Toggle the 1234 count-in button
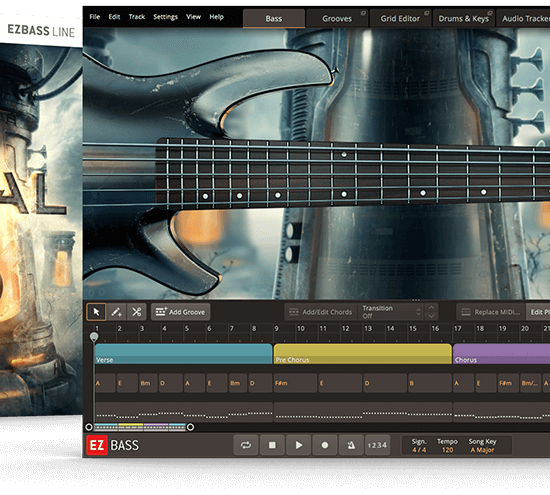Image resolution: width=550 pixels, height=495 pixels. coord(377,445)
